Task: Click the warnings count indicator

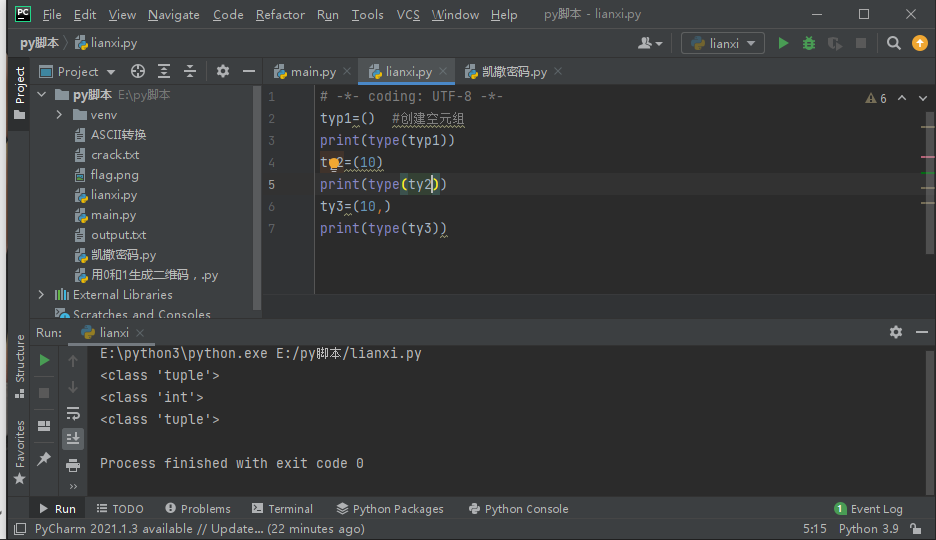Action: point(876,98)
